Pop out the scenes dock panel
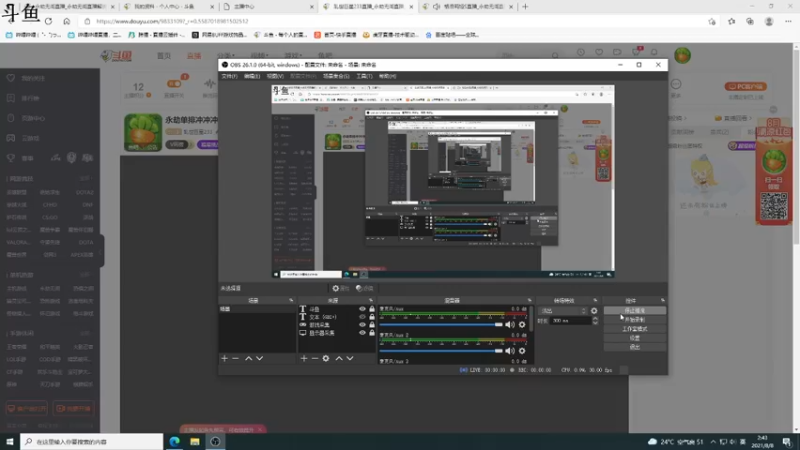 click(291, 300)
